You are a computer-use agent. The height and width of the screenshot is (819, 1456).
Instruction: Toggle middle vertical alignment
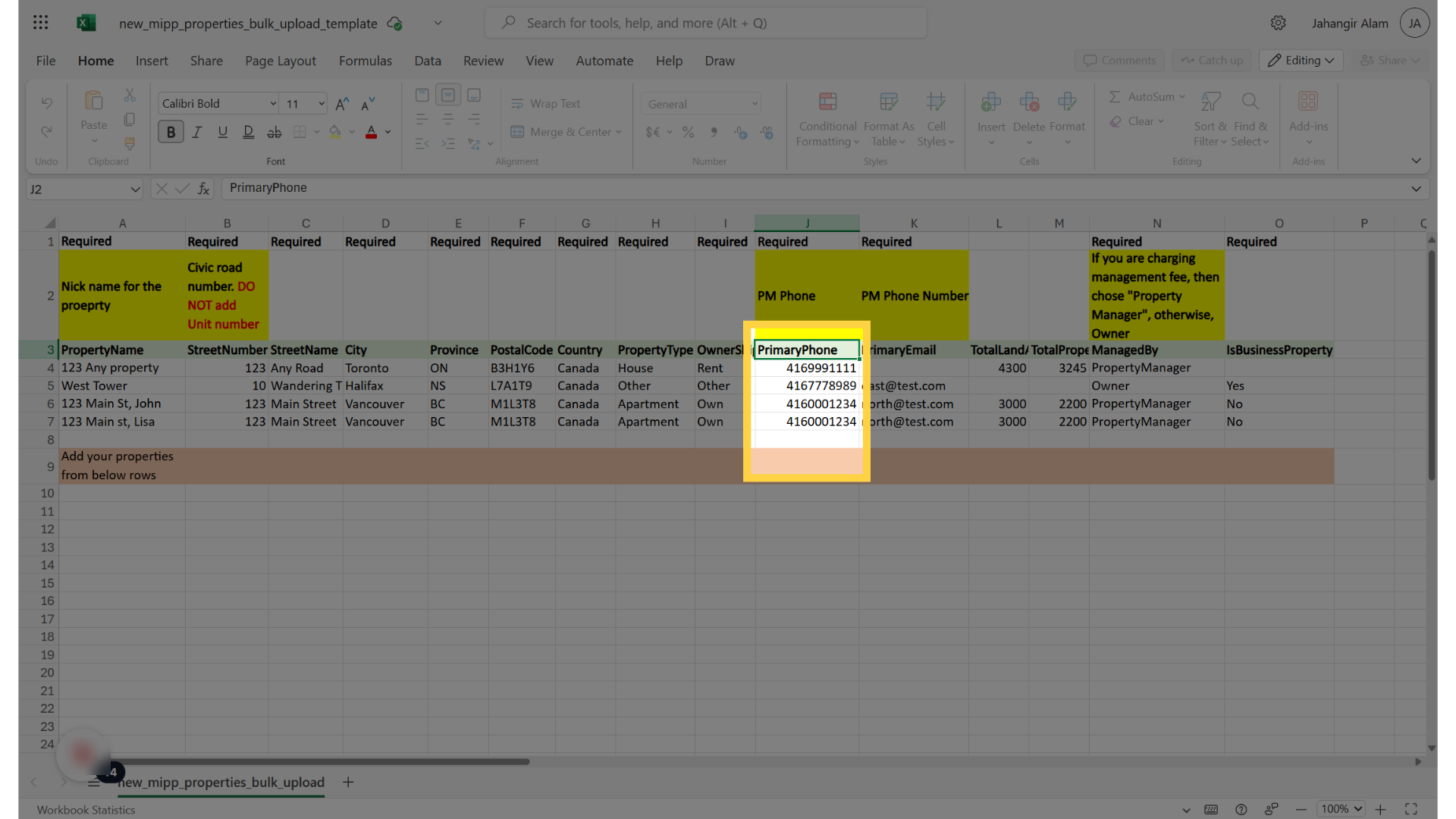pos(448,95)
